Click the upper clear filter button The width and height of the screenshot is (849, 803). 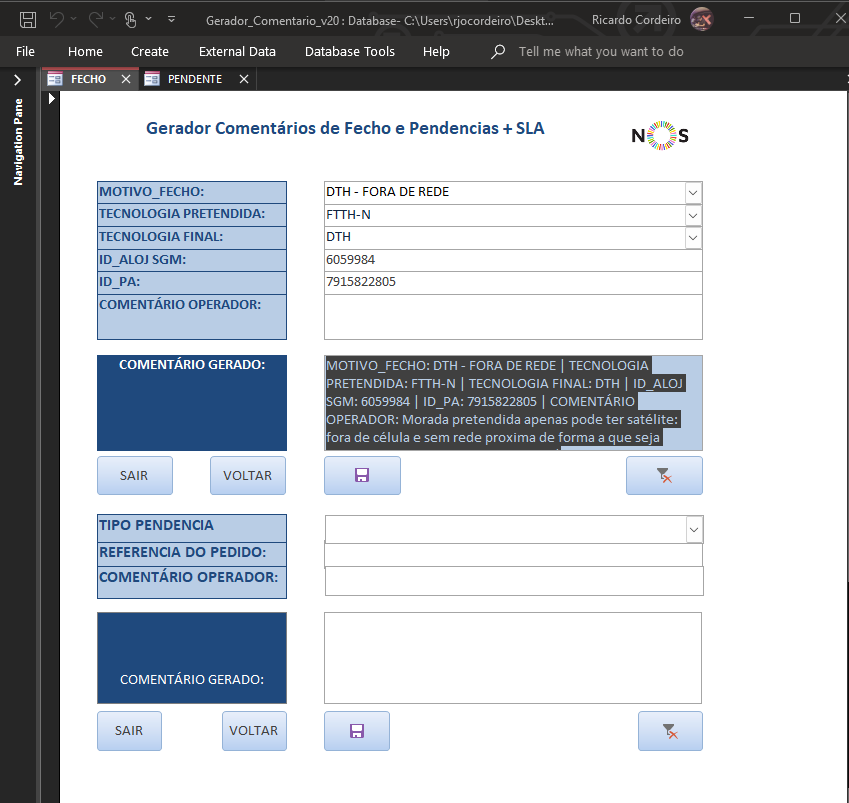[x=664, y=475]
